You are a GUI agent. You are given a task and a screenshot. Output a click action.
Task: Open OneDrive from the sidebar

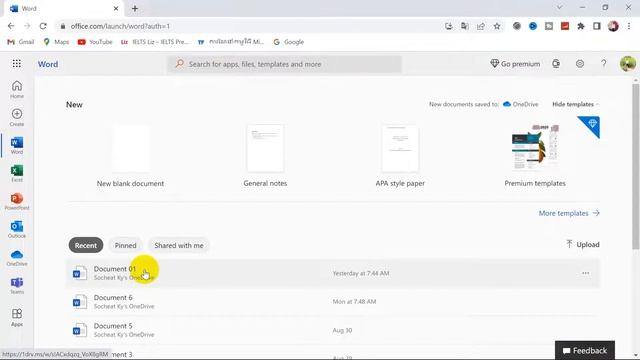click(17, 258)
